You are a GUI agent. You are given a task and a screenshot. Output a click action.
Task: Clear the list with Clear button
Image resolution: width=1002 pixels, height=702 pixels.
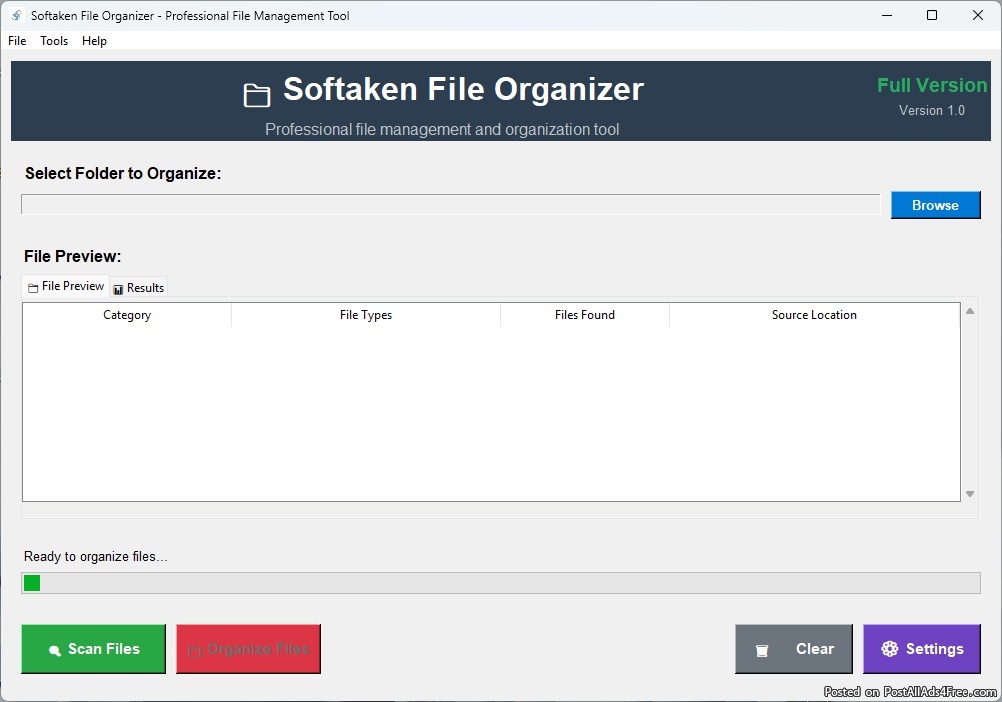pyautogui.click(x=794, y=649)
